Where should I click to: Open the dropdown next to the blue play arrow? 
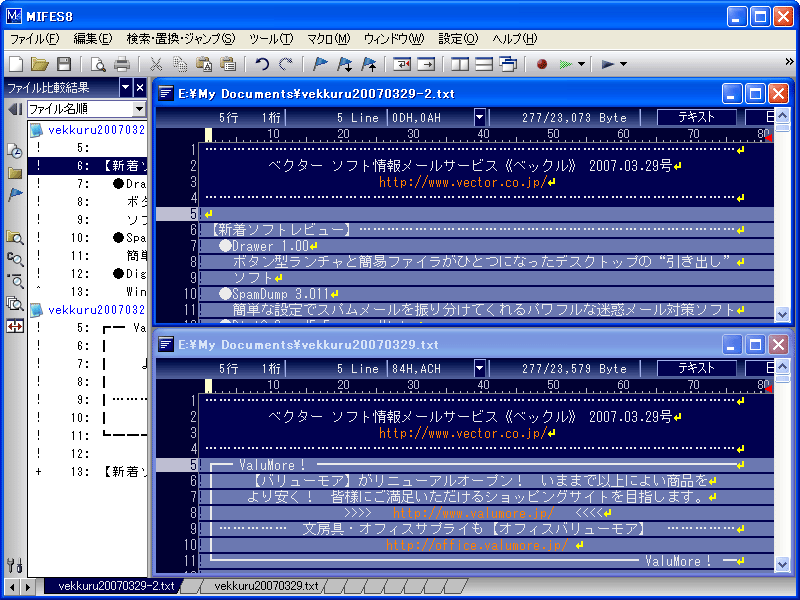tap(623, 64)
